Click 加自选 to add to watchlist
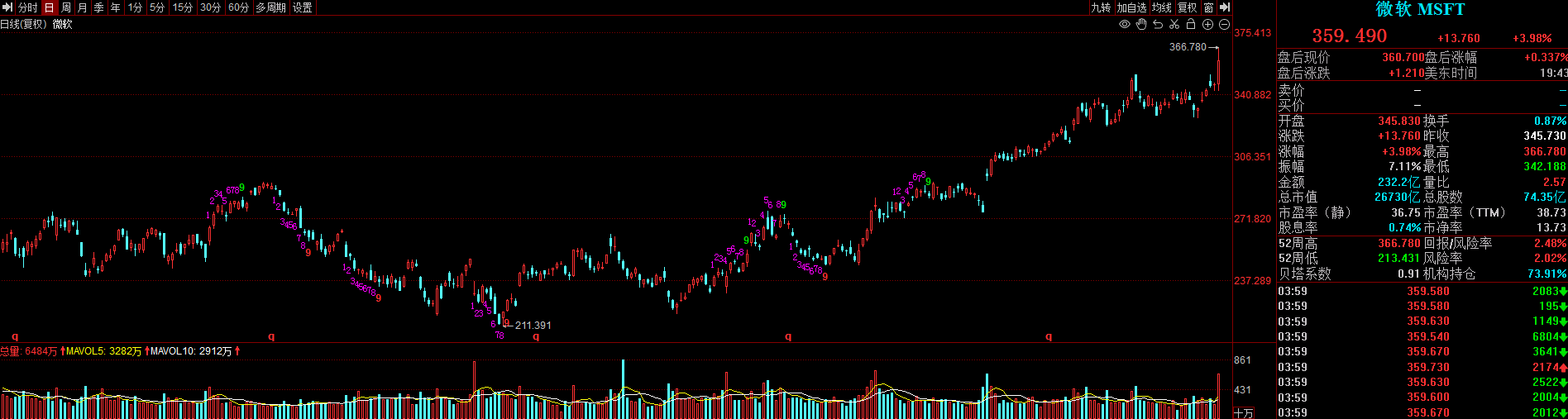 pos(1131,7)
